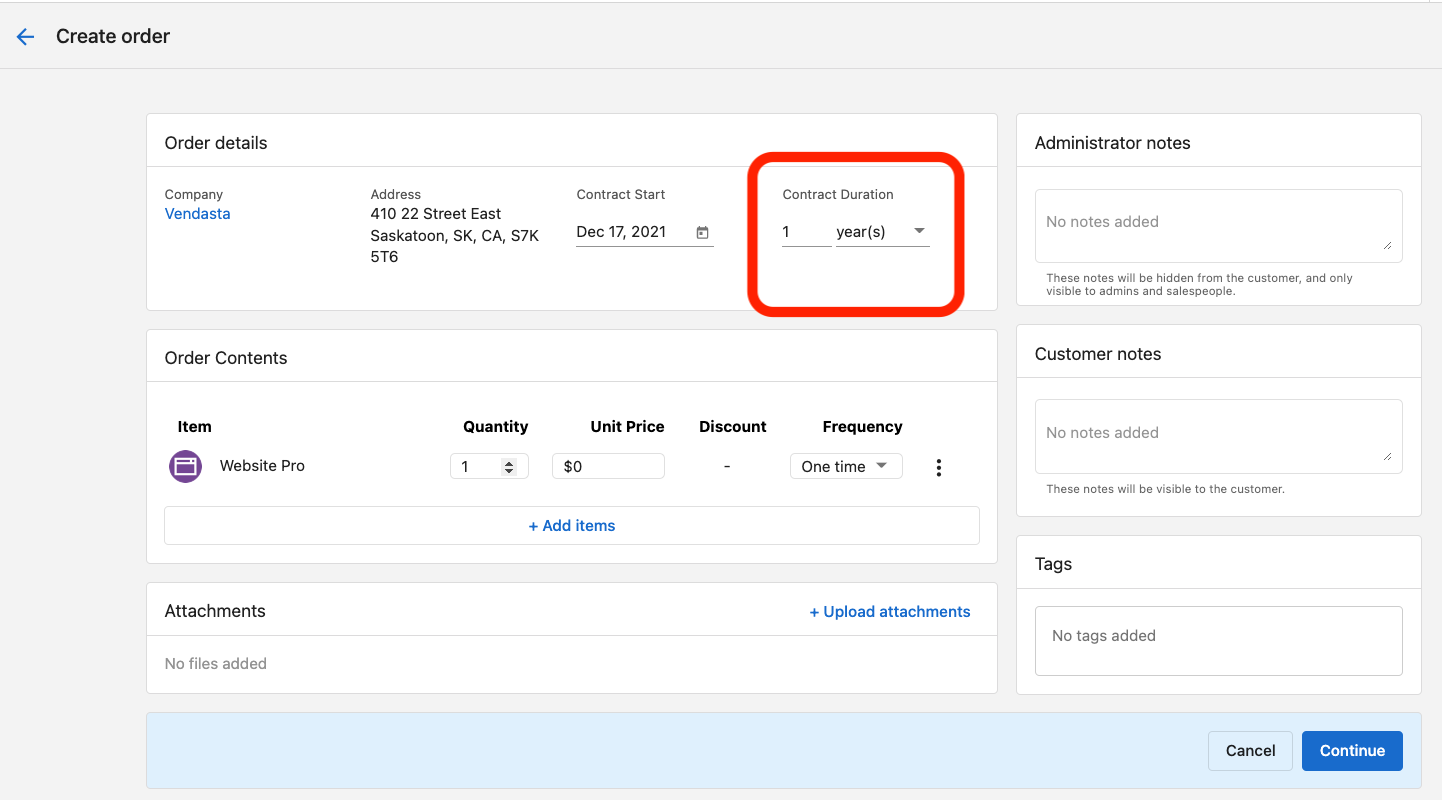Image resolution: width=1442 pixels, height=800 pixels.
Task: Click the Create order page title
Action: tap(113, 37)
